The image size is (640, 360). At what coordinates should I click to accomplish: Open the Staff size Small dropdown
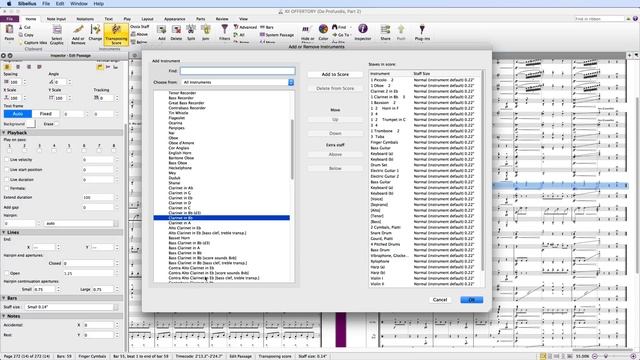72,307
